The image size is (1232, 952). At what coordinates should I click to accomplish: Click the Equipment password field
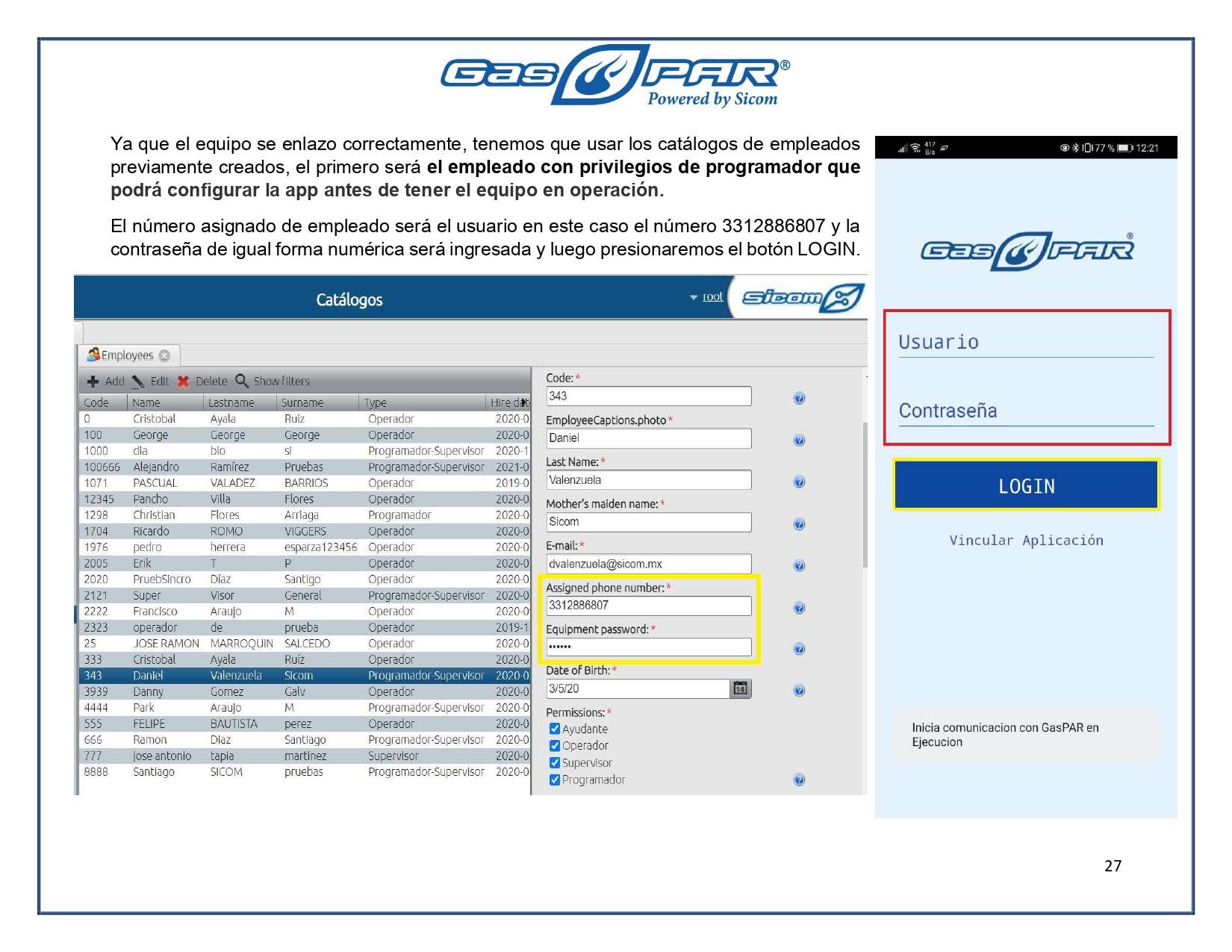648,647
